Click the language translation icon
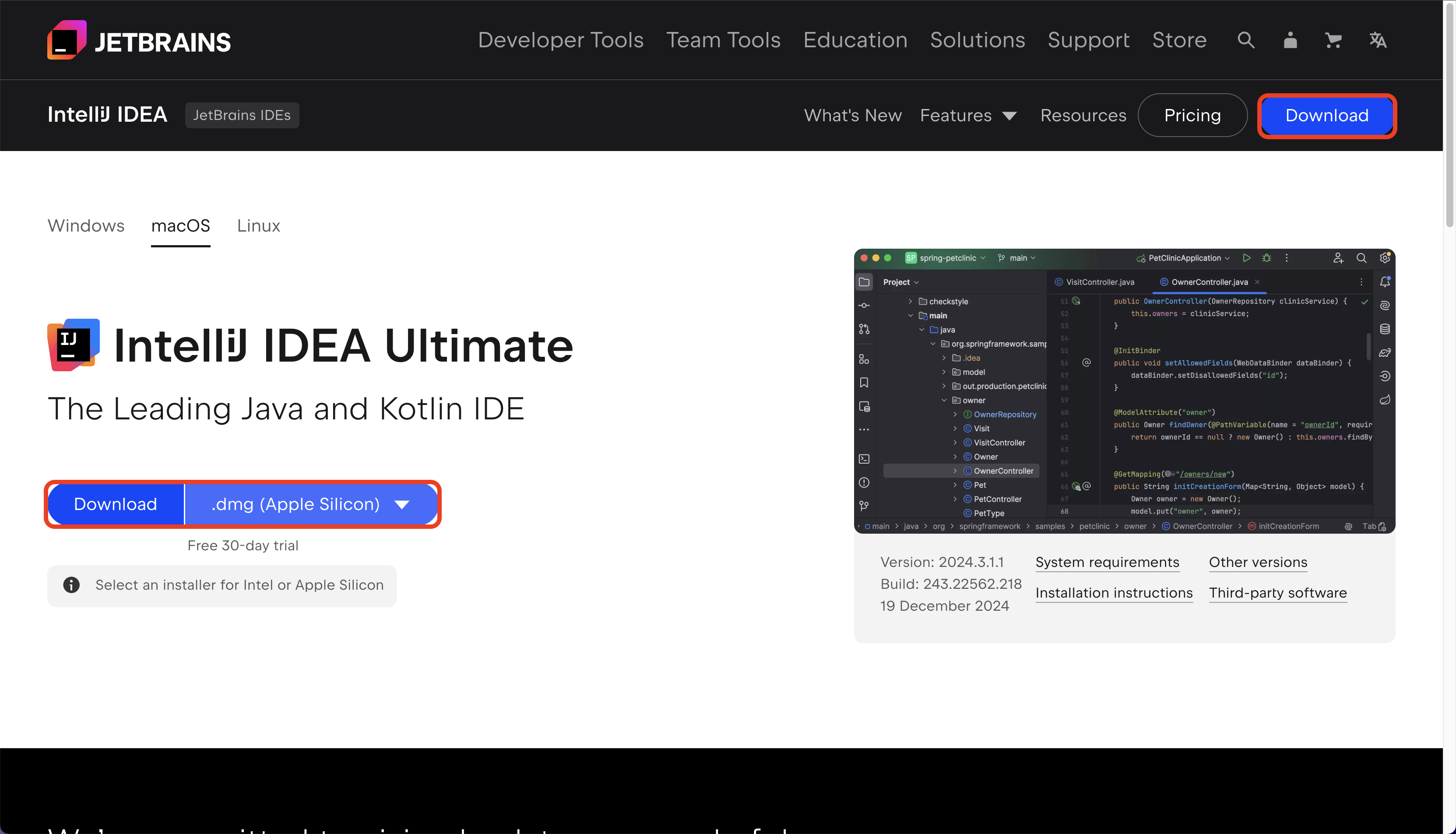 pos(1378,40)
